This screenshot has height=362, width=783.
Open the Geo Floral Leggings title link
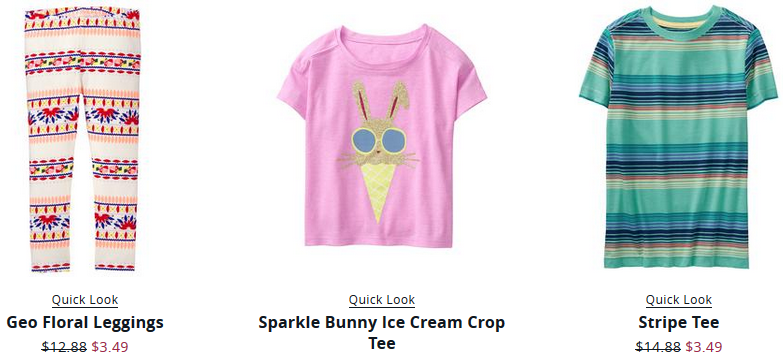point(85,323)
